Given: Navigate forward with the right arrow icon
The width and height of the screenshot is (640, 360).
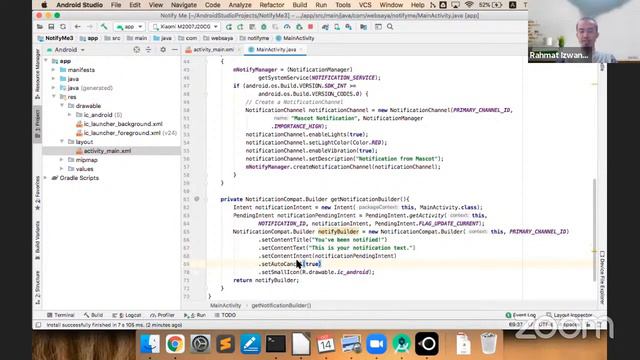Looking at the screenshot, I should tap(89, 27).
